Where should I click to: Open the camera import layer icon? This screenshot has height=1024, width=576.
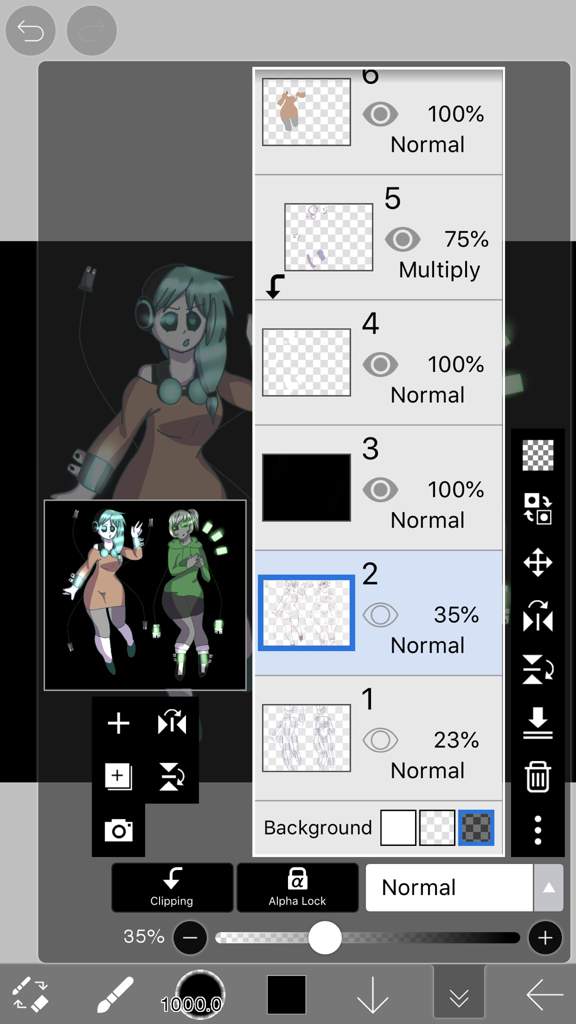click(x=118, y=830)
